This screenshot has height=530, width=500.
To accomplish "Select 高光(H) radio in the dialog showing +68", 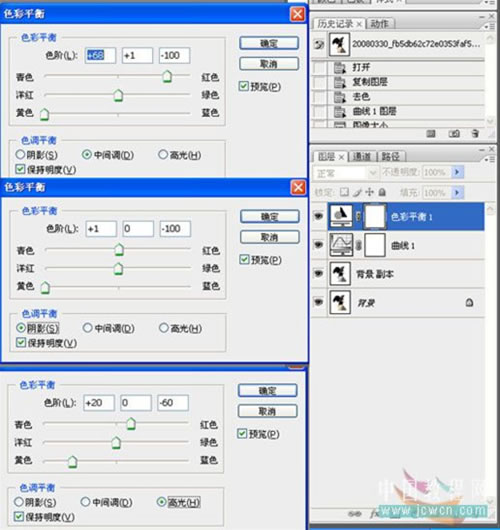I will click(163, 155).
